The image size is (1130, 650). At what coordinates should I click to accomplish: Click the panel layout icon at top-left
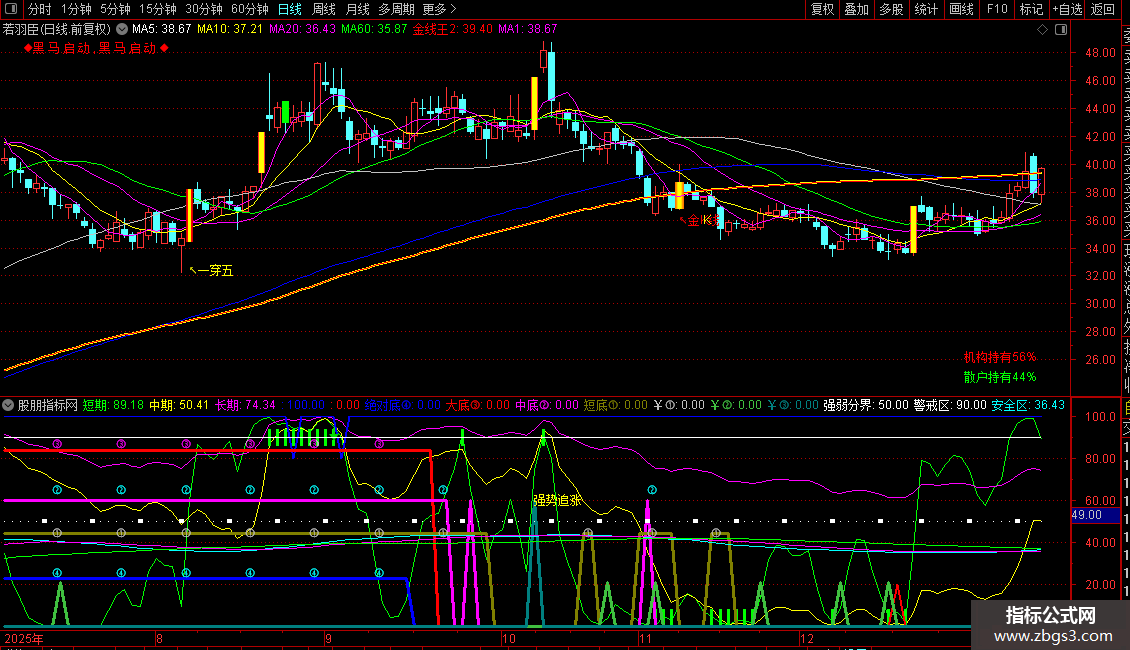[12, 10]
